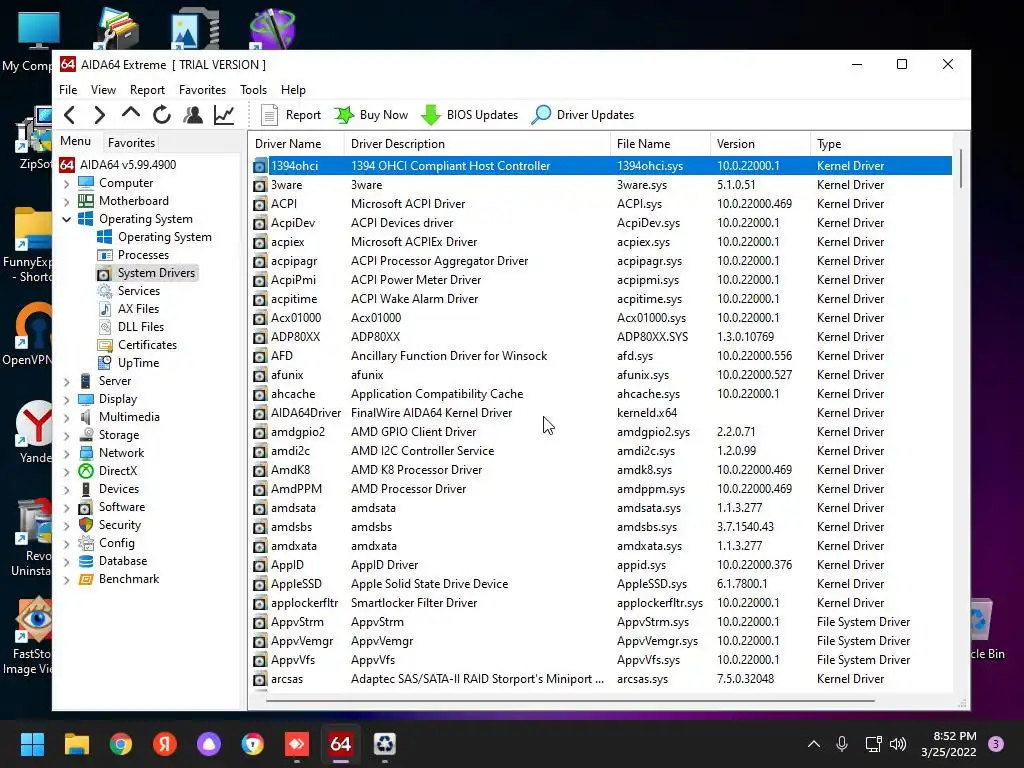The height and width of the screenshot is (768, 1024).
Task: Open Google Chrome from the taskbar
Action: click(121, 744)
